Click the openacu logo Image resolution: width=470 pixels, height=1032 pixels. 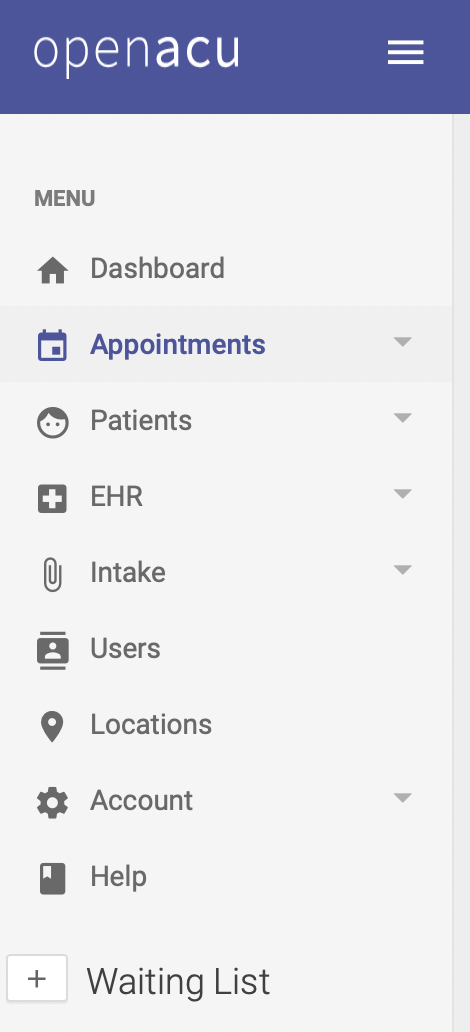136,54
